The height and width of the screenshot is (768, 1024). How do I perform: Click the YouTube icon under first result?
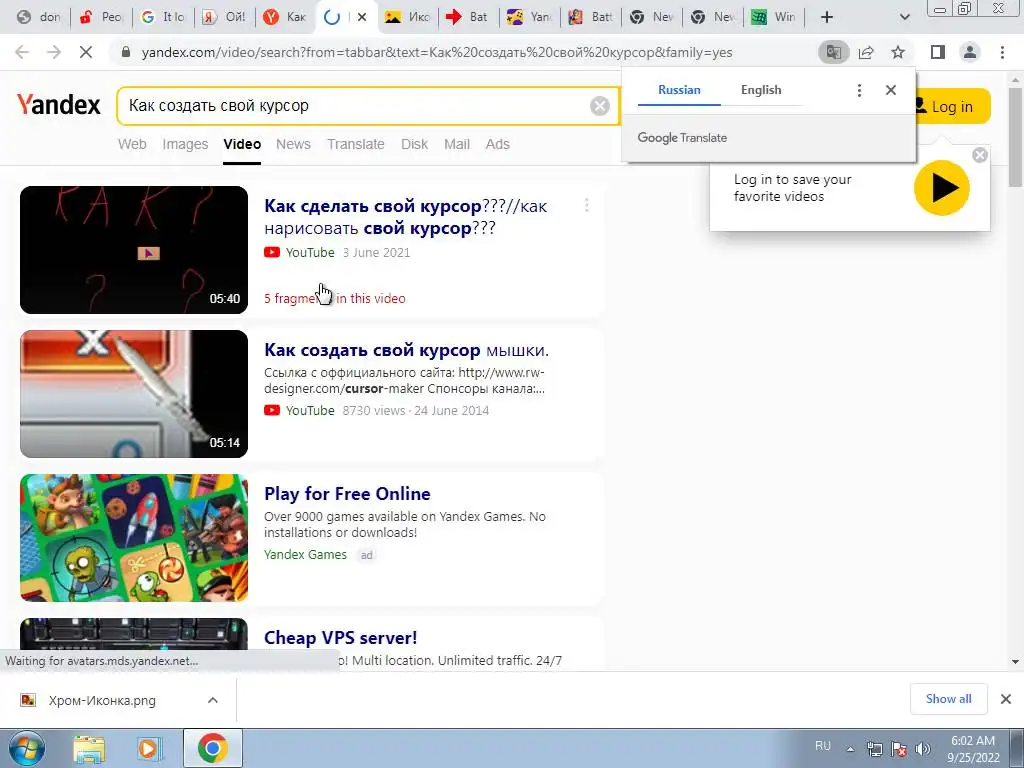coord(272,253)
